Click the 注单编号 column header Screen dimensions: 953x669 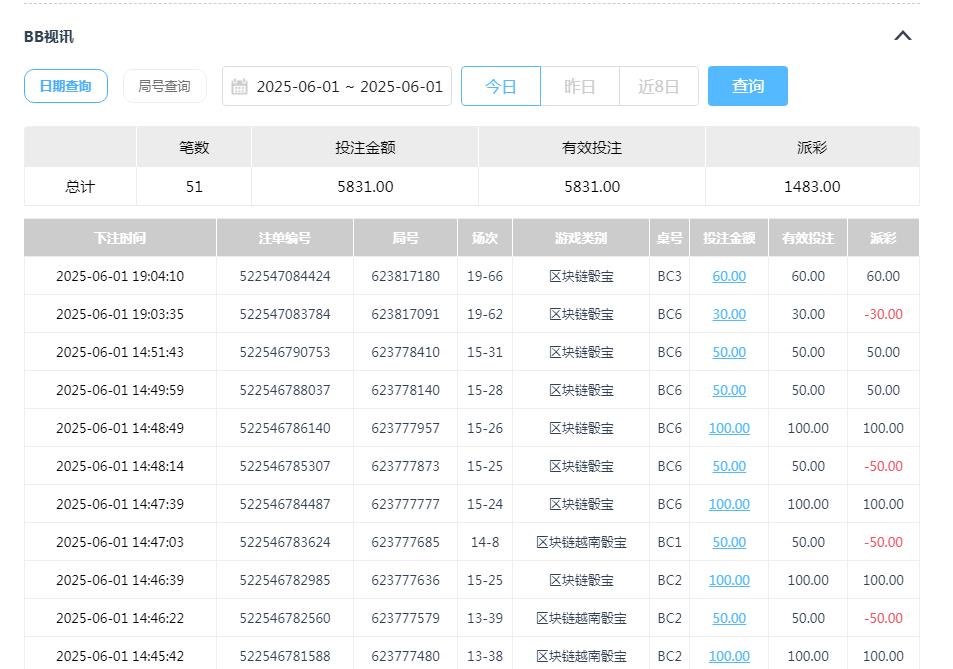(x=283, y=237)
